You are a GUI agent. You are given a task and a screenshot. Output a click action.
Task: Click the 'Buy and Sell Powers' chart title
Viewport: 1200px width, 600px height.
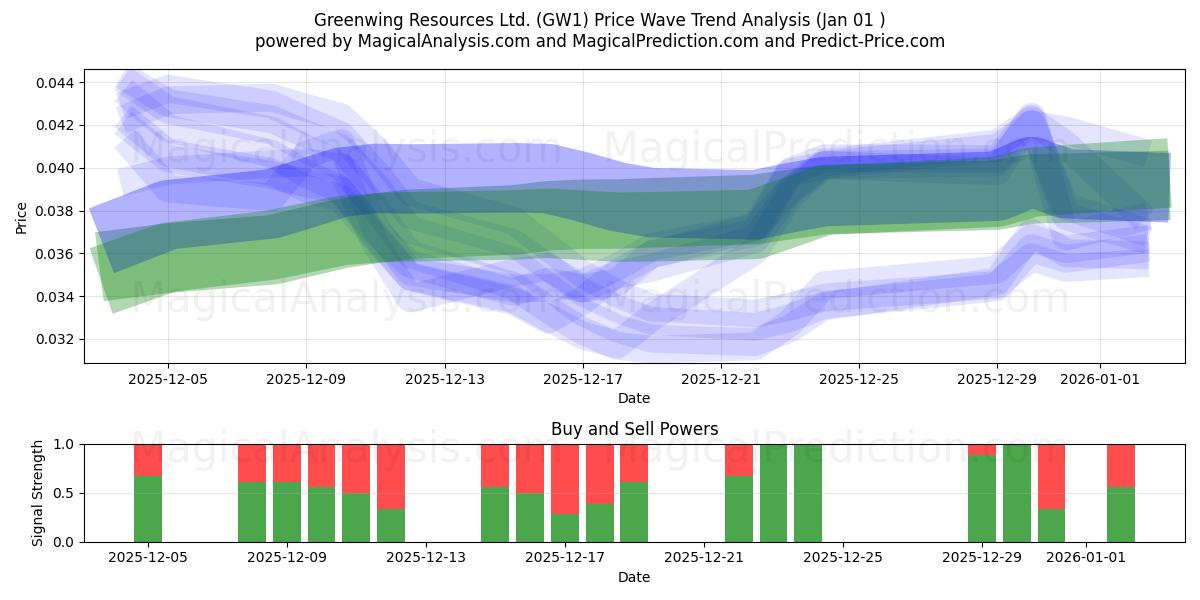634,429
